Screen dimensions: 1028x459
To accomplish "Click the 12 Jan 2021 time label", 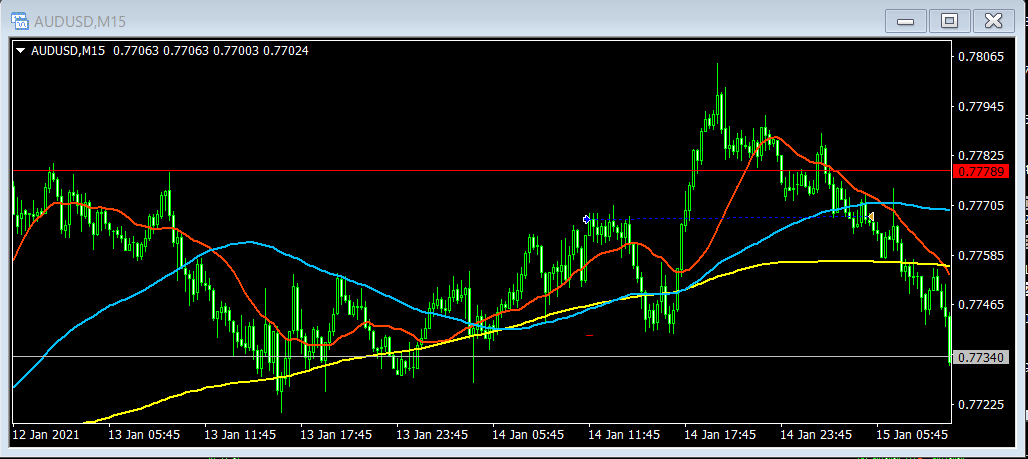I will point(46,435).
